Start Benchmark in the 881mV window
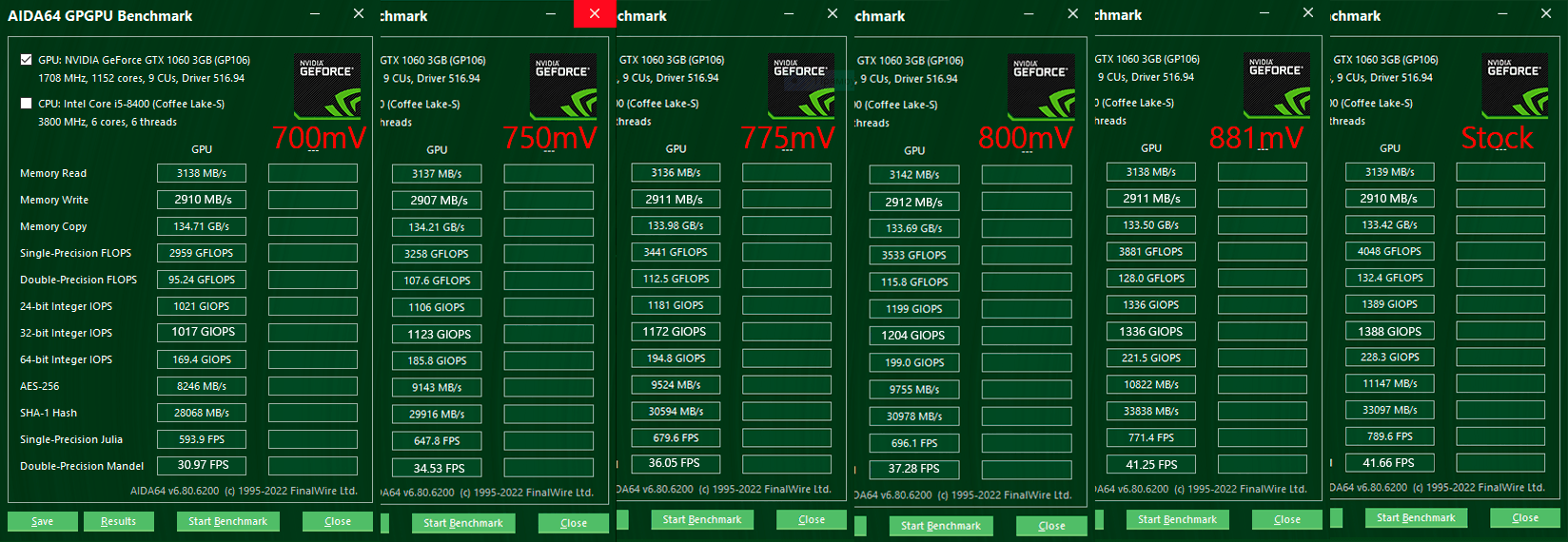The height and width of the screenshot is (542, 1568). 1178,519
